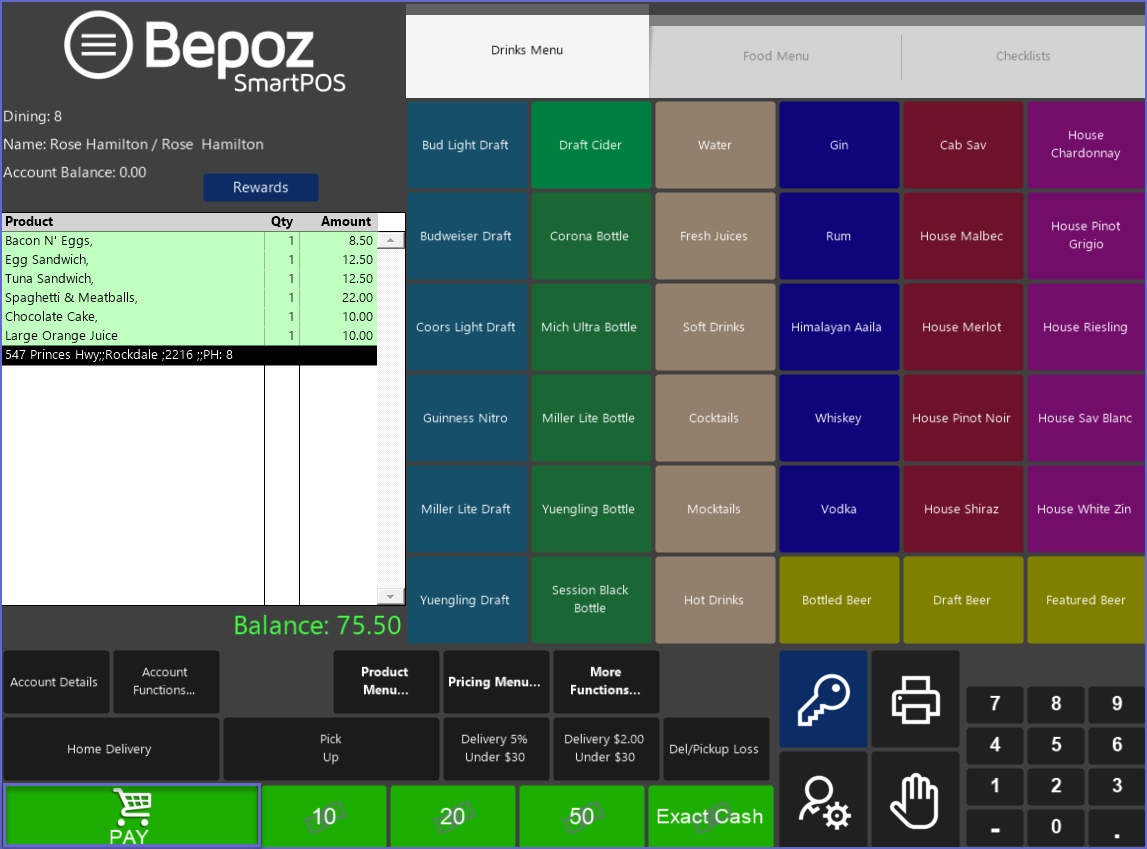Viewport: 1147px width, 849px height.
Task: Select Spaghetti & Meatballs order line
Action: click(x=189, y=298)
